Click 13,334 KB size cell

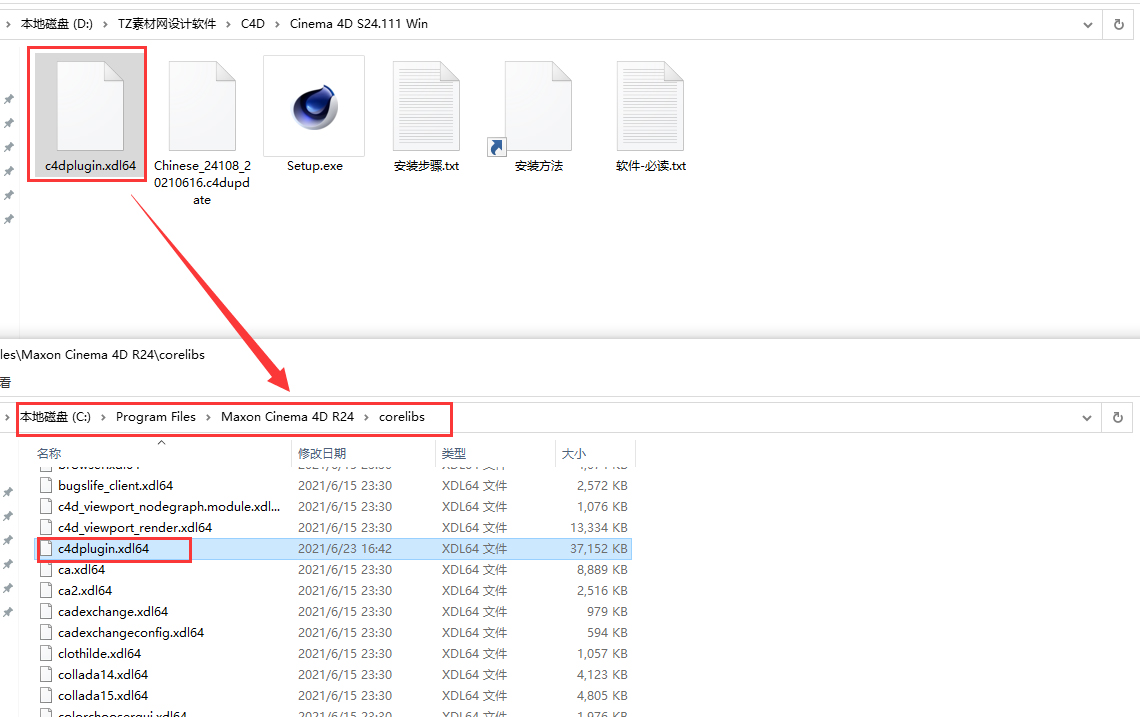pos(598,527)
